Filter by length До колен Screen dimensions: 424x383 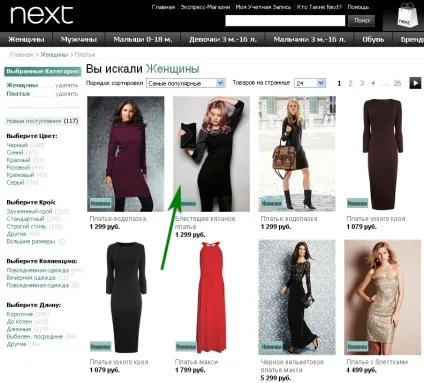19,322
